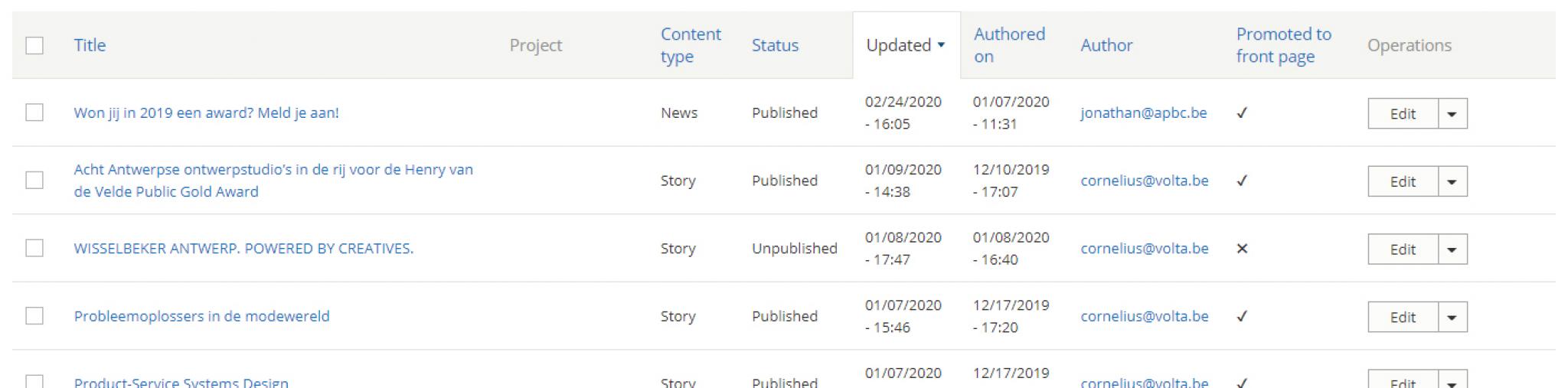Image resolution: width=1568 pixels, height=388 pixels.
Task: Click not-promoted X on WISSELBEKER row
Action: [x=1242, y=249]
